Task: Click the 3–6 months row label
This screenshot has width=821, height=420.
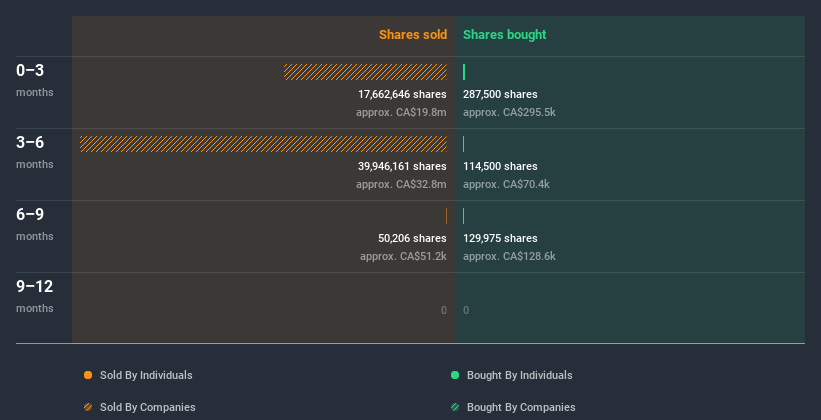Action: coord(35,152)
